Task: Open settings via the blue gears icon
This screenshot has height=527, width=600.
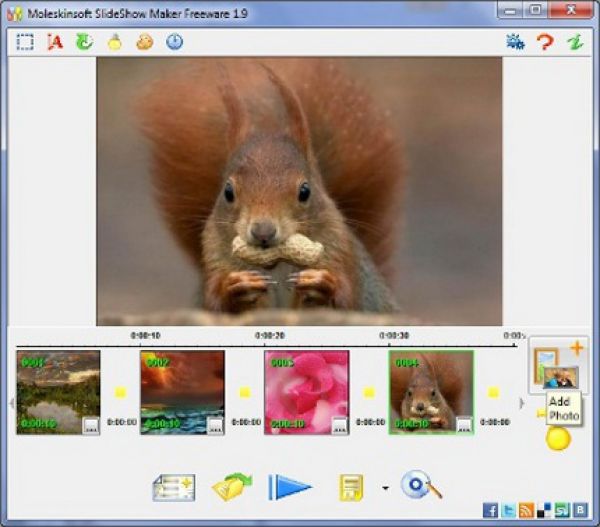Action: [x=515, y=43]
